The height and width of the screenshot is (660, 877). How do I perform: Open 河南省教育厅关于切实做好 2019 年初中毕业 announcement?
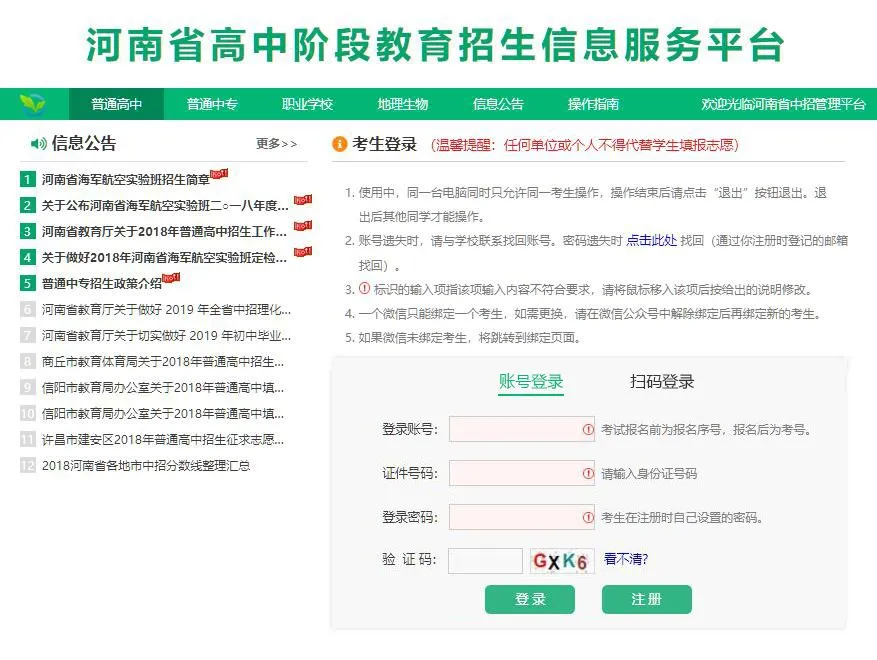click(x=166, y=336)
